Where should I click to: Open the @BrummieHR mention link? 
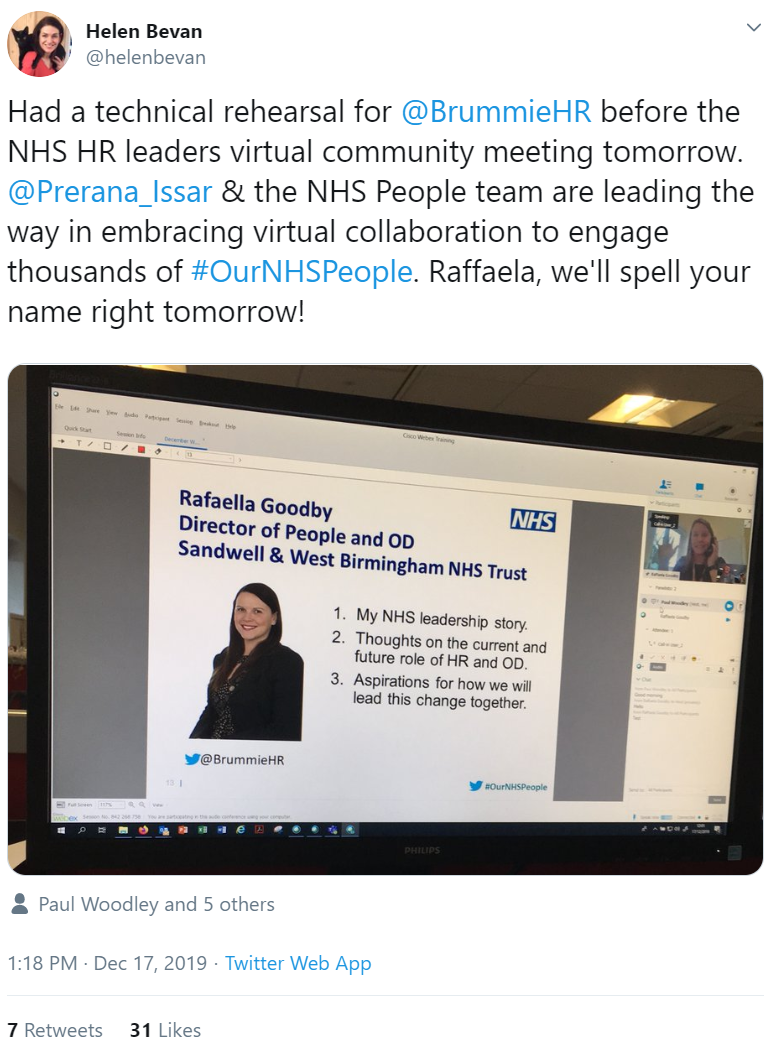pyautogui.click(x=496, y=112)
